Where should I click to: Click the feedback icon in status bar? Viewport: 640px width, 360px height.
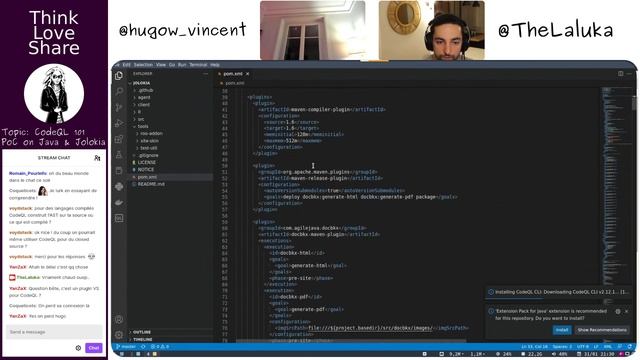[x=620, y=347]
